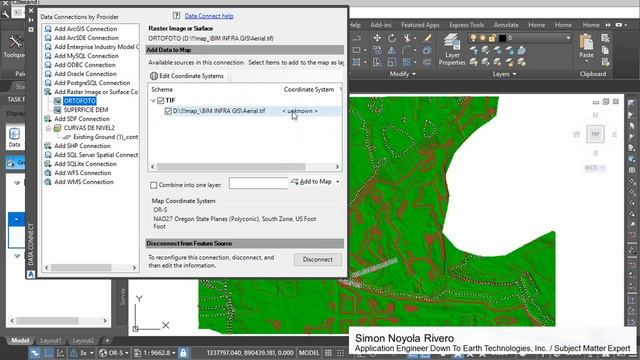Add a new layout with plus tab
640x360 pixels.
click(107, 340)
